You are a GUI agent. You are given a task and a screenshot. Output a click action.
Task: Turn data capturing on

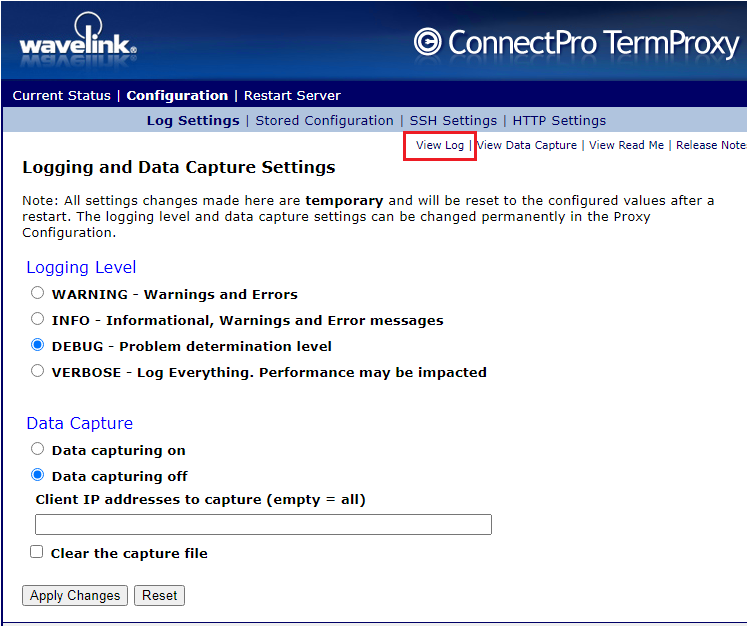point(38,450)
